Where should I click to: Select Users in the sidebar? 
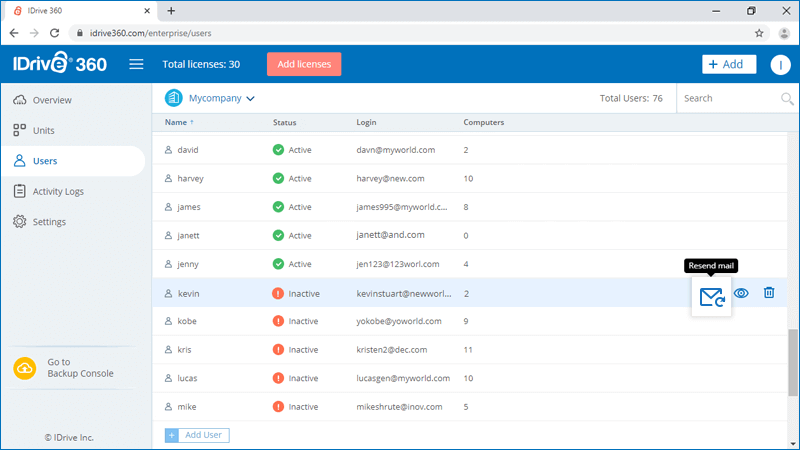(x=73, y=161)
